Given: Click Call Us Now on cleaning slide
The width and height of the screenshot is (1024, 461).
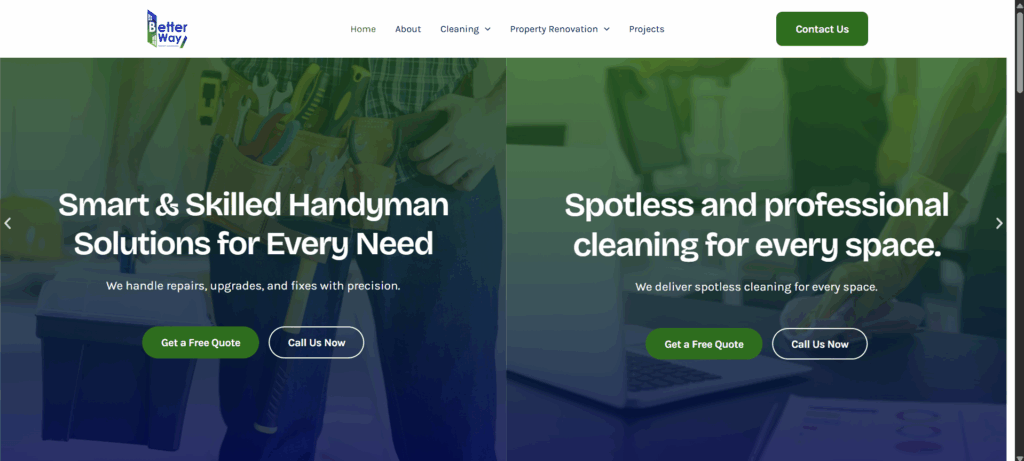Looking at the screenshot, I should click(x=820, y=344).
